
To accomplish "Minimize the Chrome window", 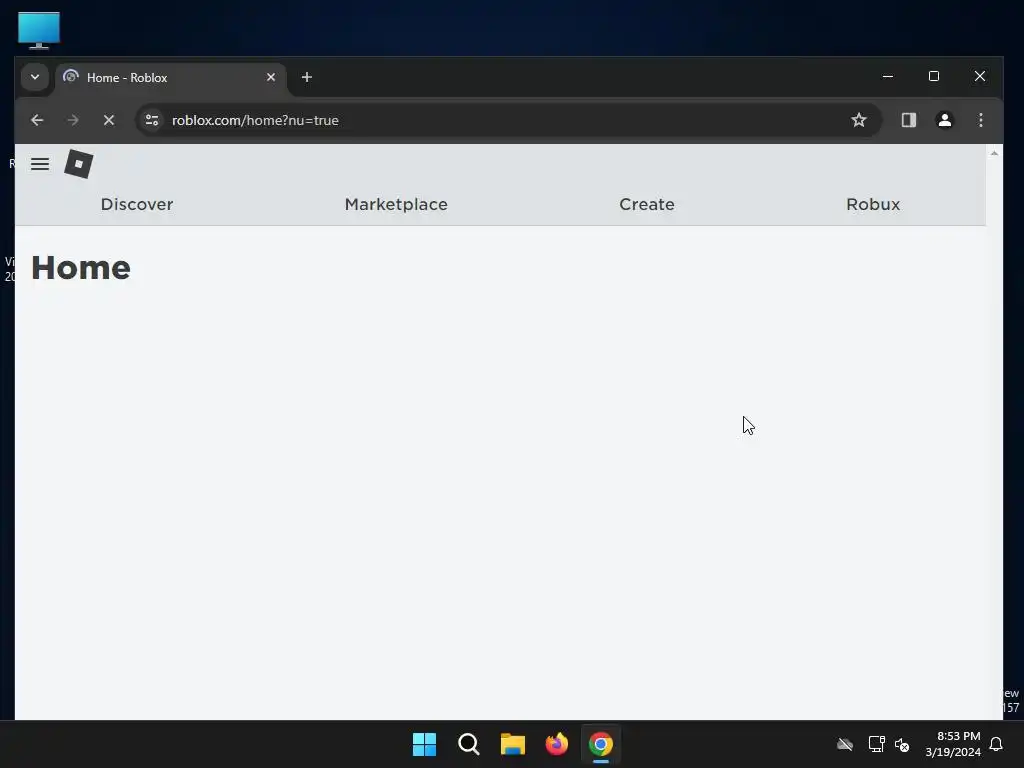I will 888,76.
